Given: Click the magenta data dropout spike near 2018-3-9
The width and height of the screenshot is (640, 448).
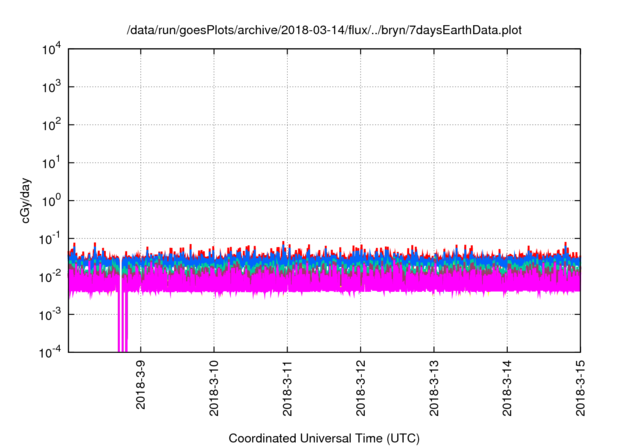Looking at the screenshot, I should tap(122, 322).
